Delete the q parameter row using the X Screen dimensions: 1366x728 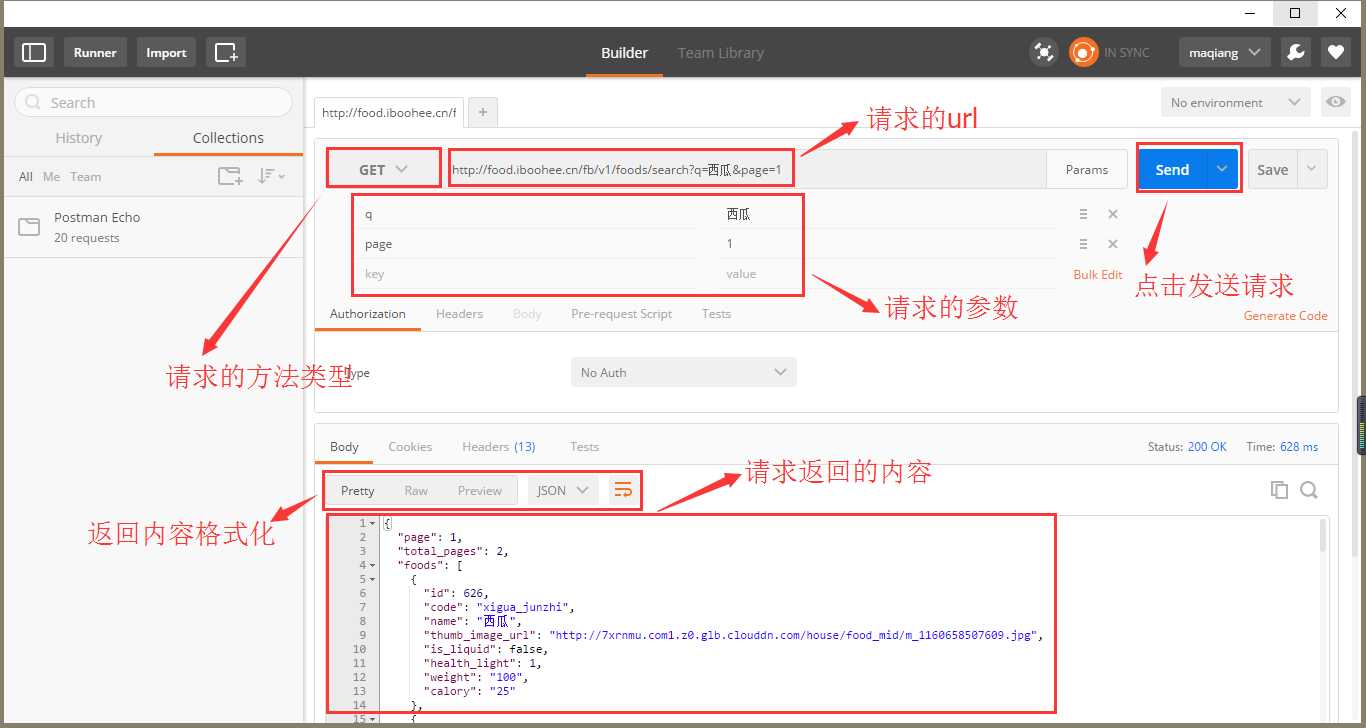click(1113, 214)
